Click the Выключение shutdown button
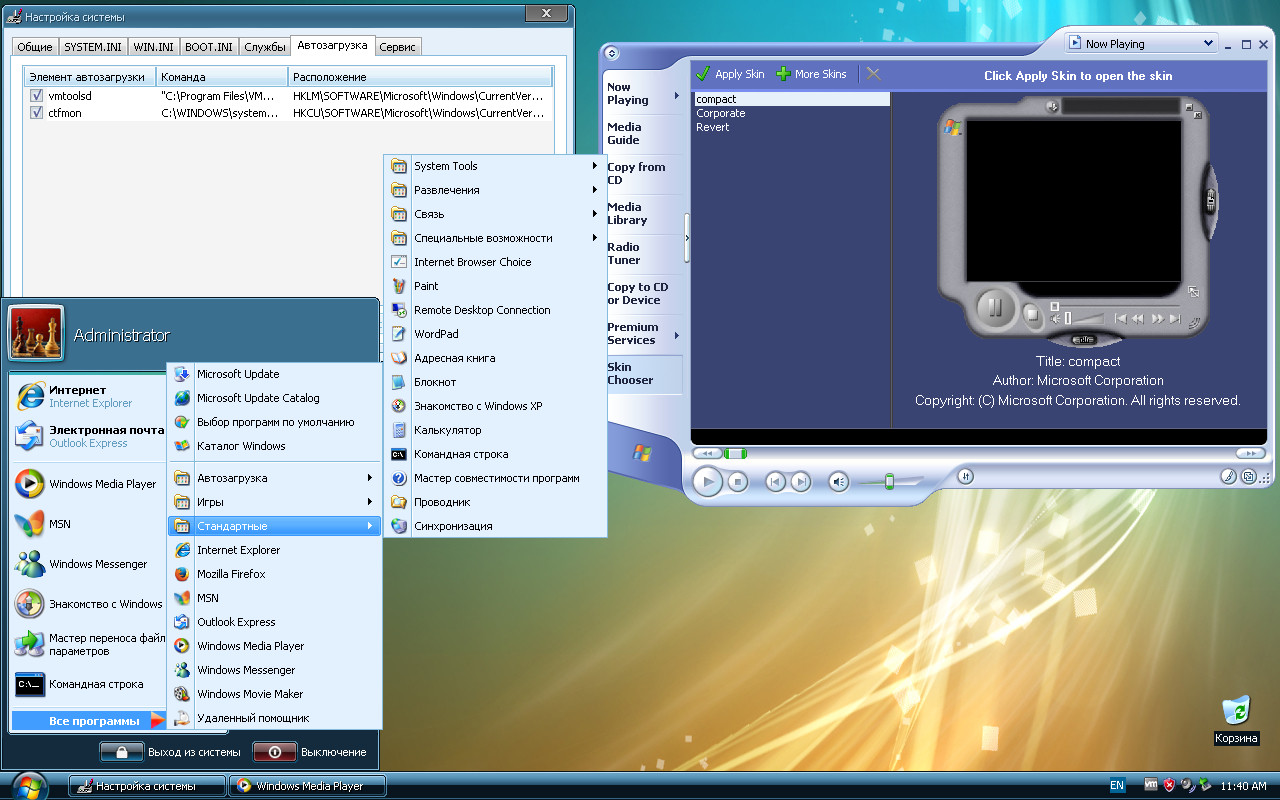This screenshot has height=800, width=1280. (275, 752)
